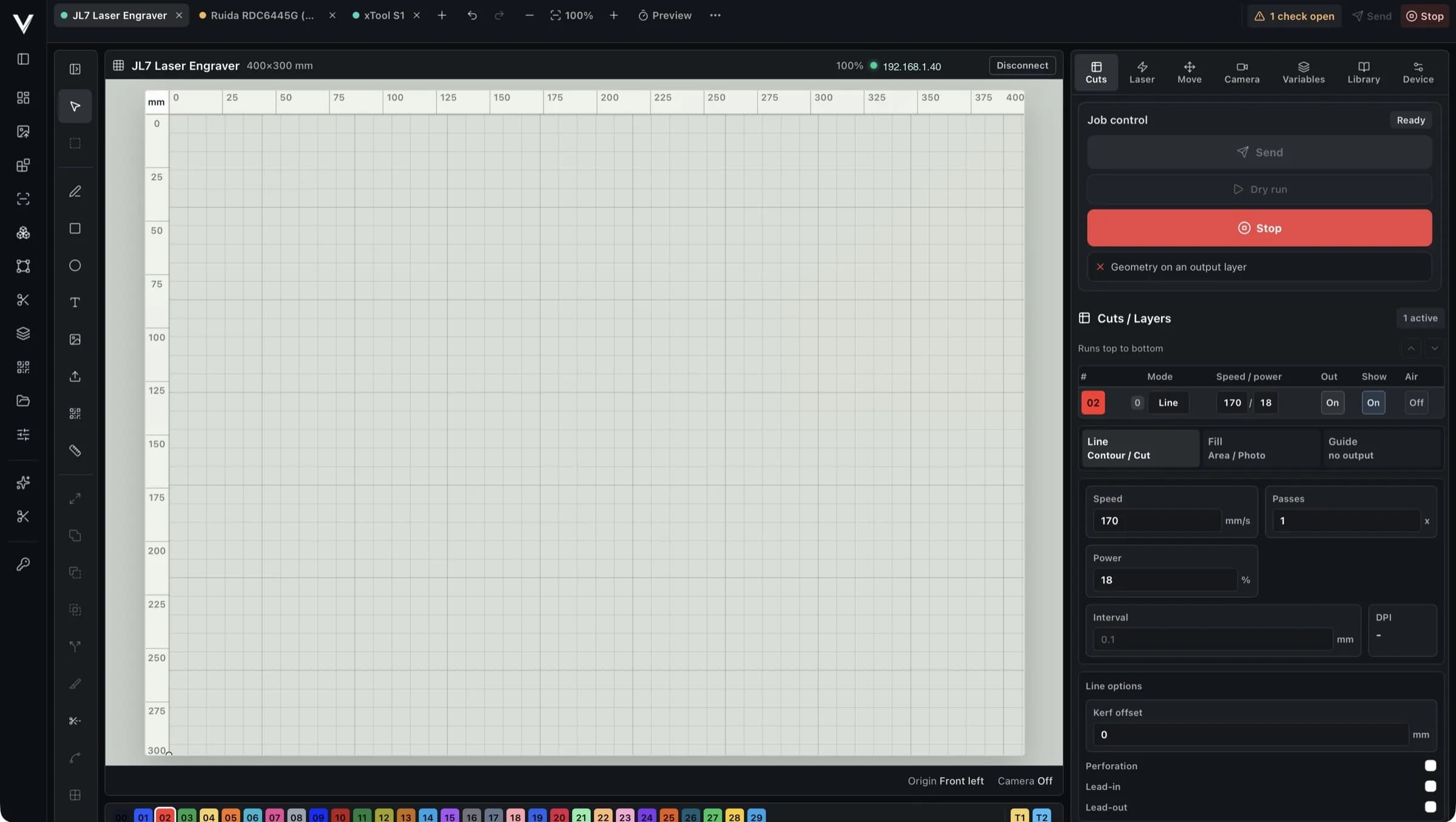Open the more options ellipsis menu

click(x=715, y=16)
